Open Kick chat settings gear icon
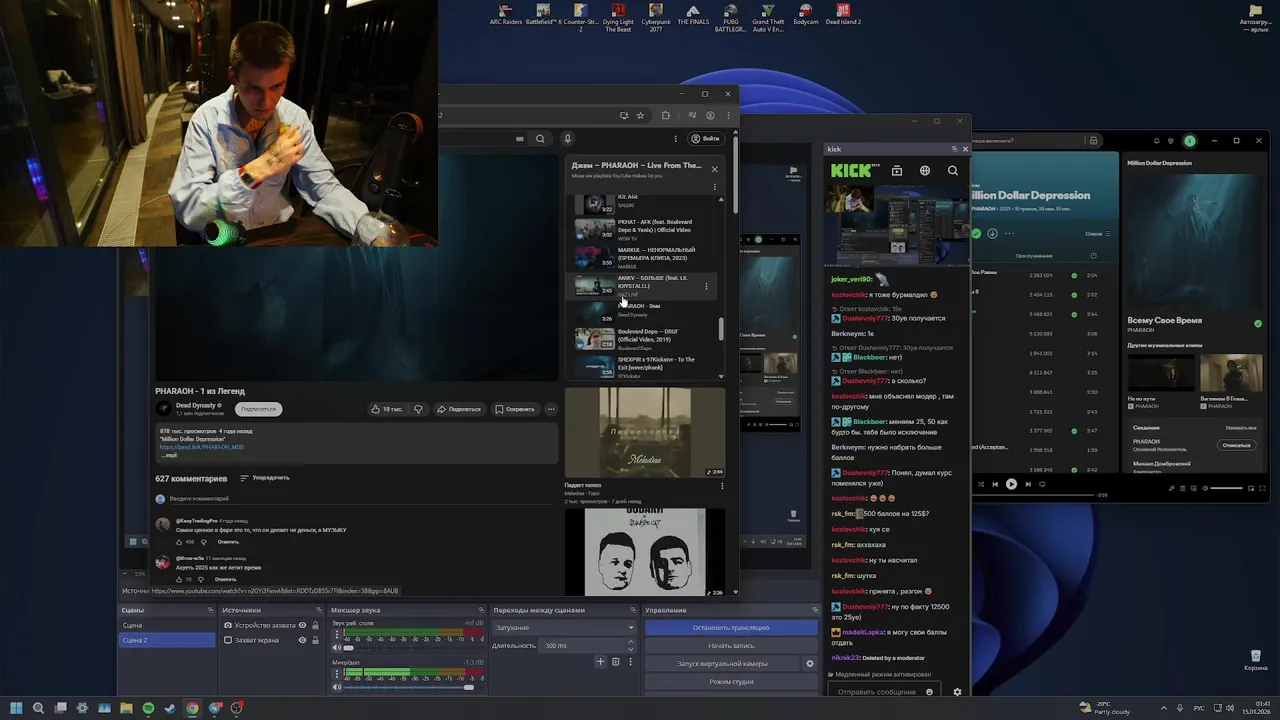 pos(957,692)
